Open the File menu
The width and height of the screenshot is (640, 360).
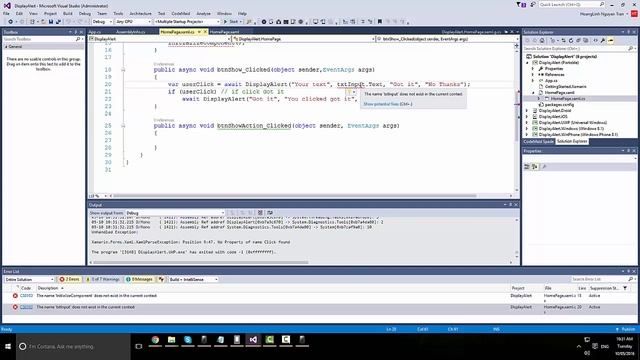pos(6,13)
